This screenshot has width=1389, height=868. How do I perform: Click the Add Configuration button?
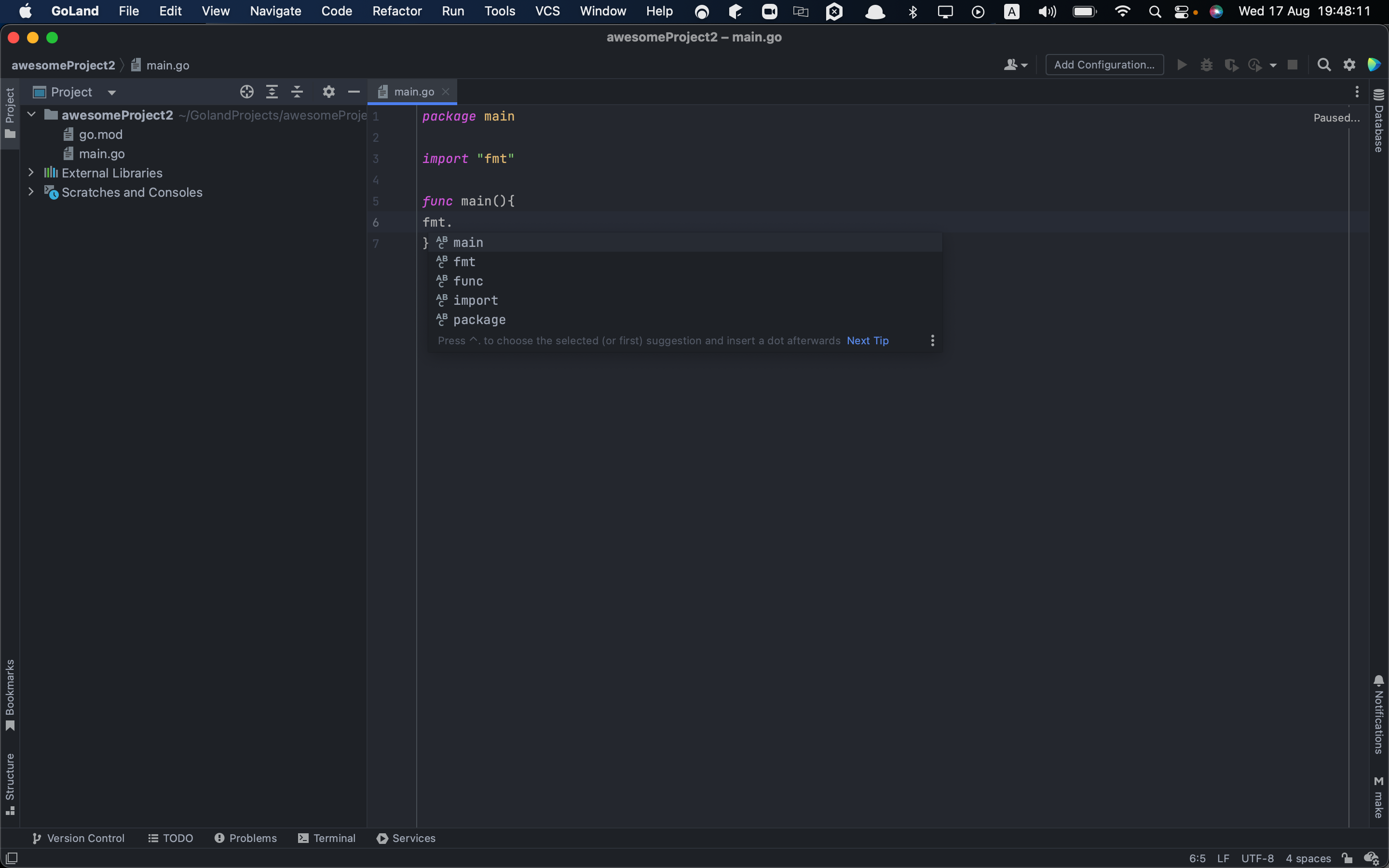pyautogui.click(x=1104, y=65)
